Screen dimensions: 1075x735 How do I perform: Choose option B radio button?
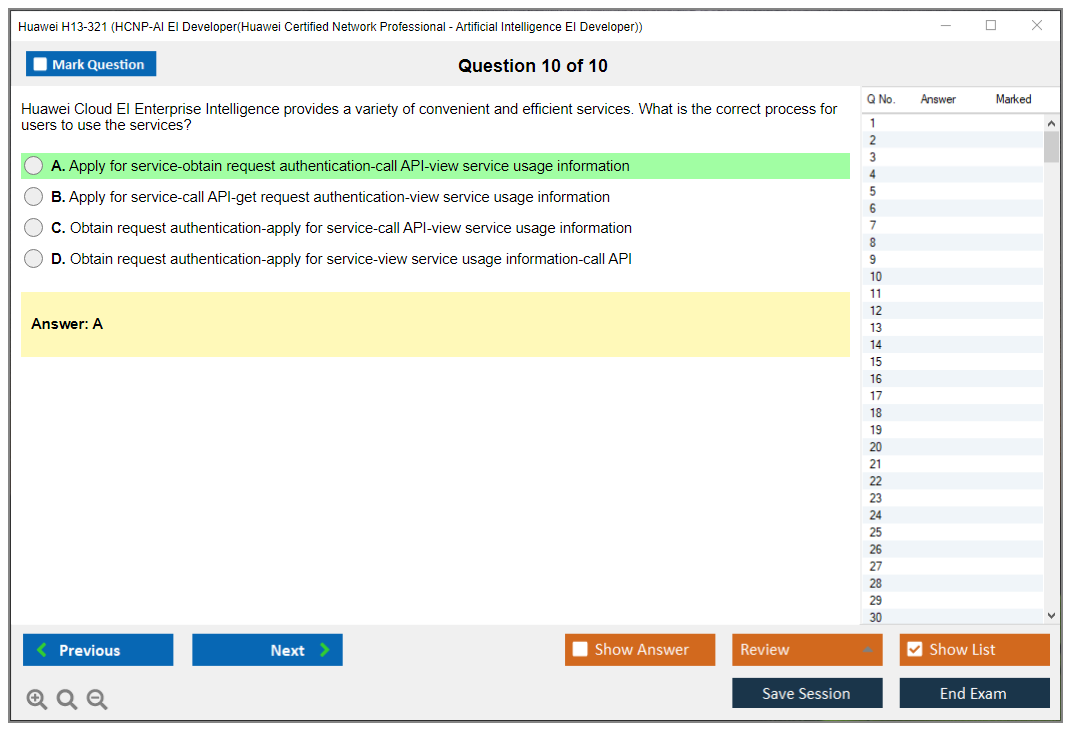[34, 197]
